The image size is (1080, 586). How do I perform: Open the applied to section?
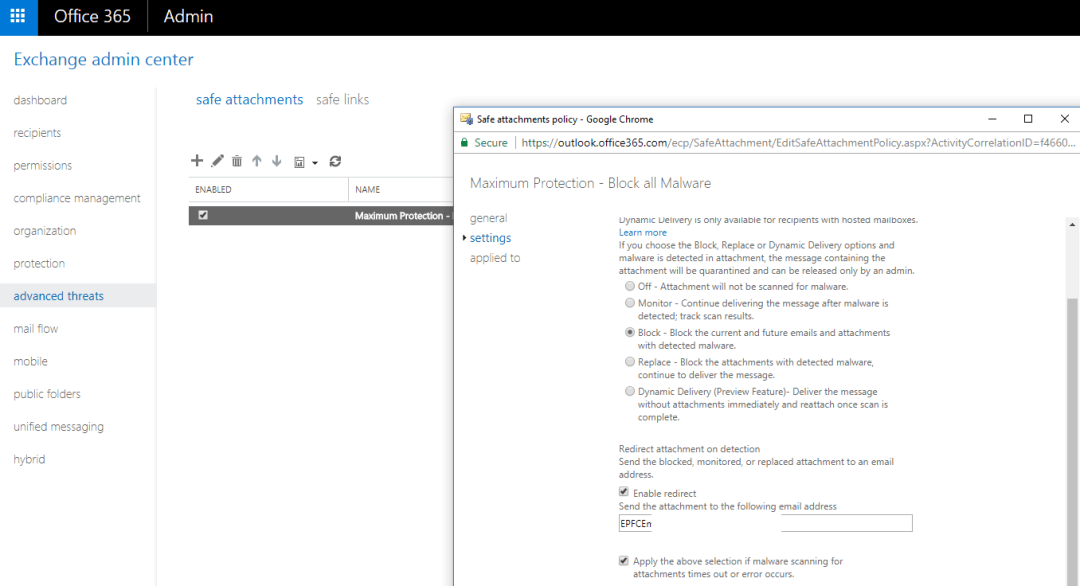pos(495,258)
